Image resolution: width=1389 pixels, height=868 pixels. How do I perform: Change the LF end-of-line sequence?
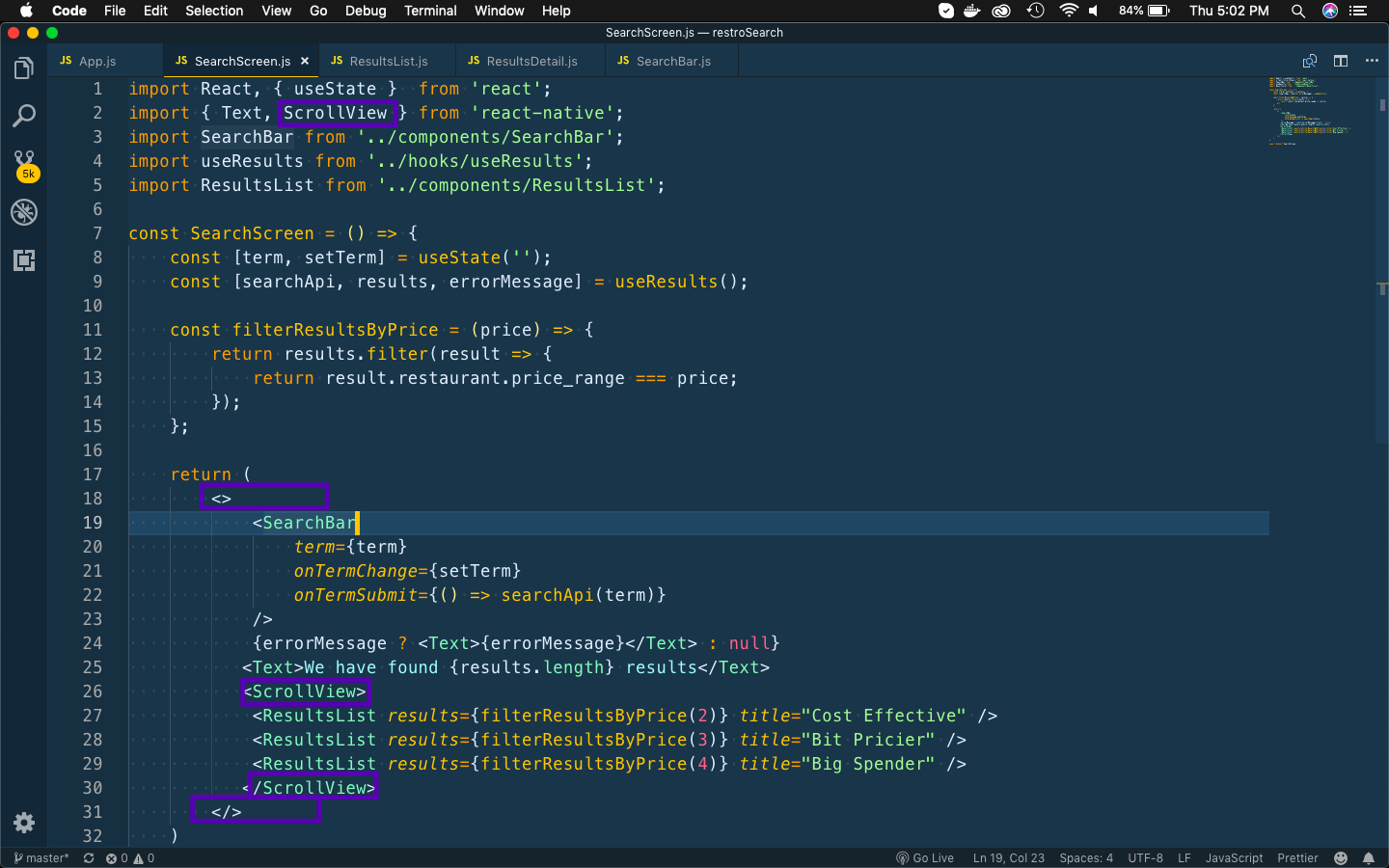coord(1184,857)
